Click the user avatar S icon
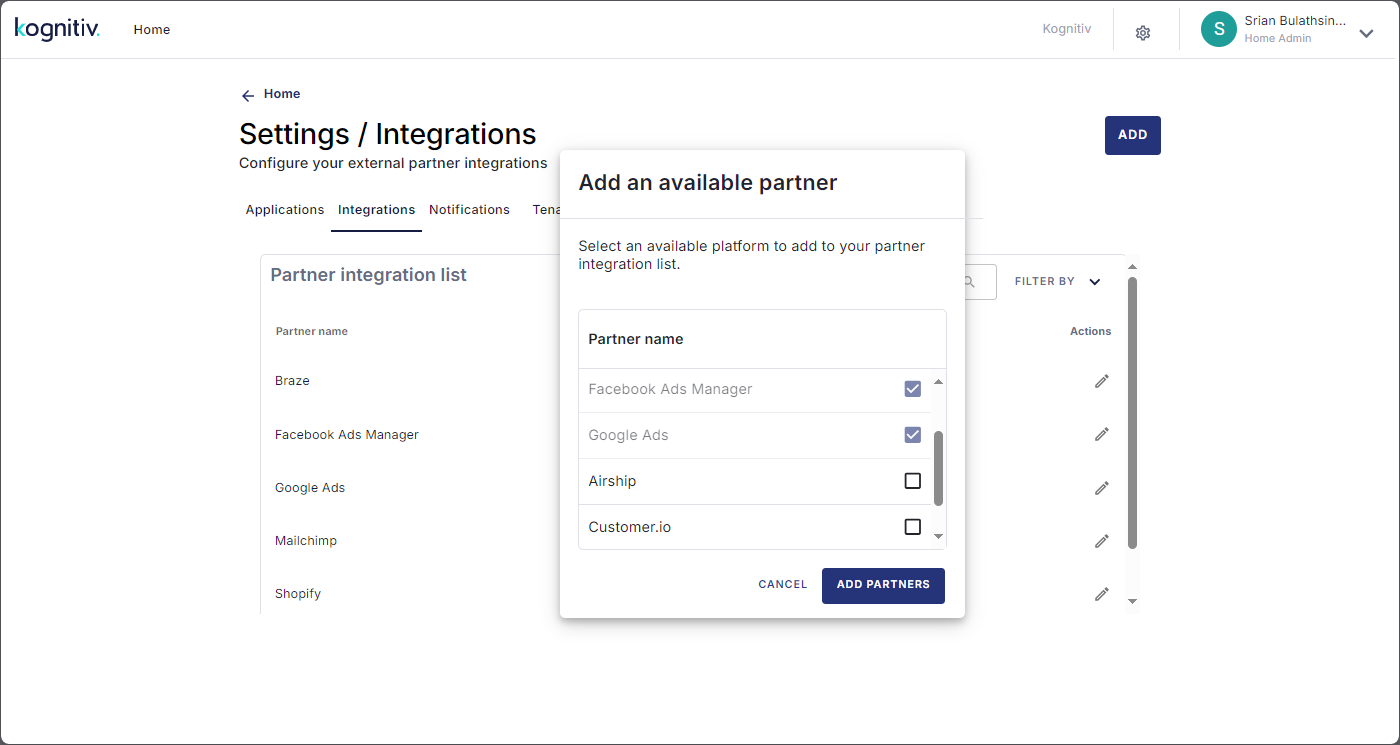 (x=1219, y=29)
